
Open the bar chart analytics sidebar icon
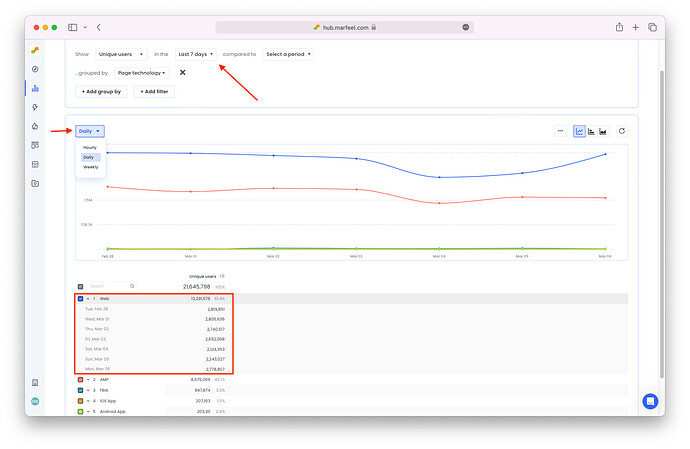pos(35,88)
